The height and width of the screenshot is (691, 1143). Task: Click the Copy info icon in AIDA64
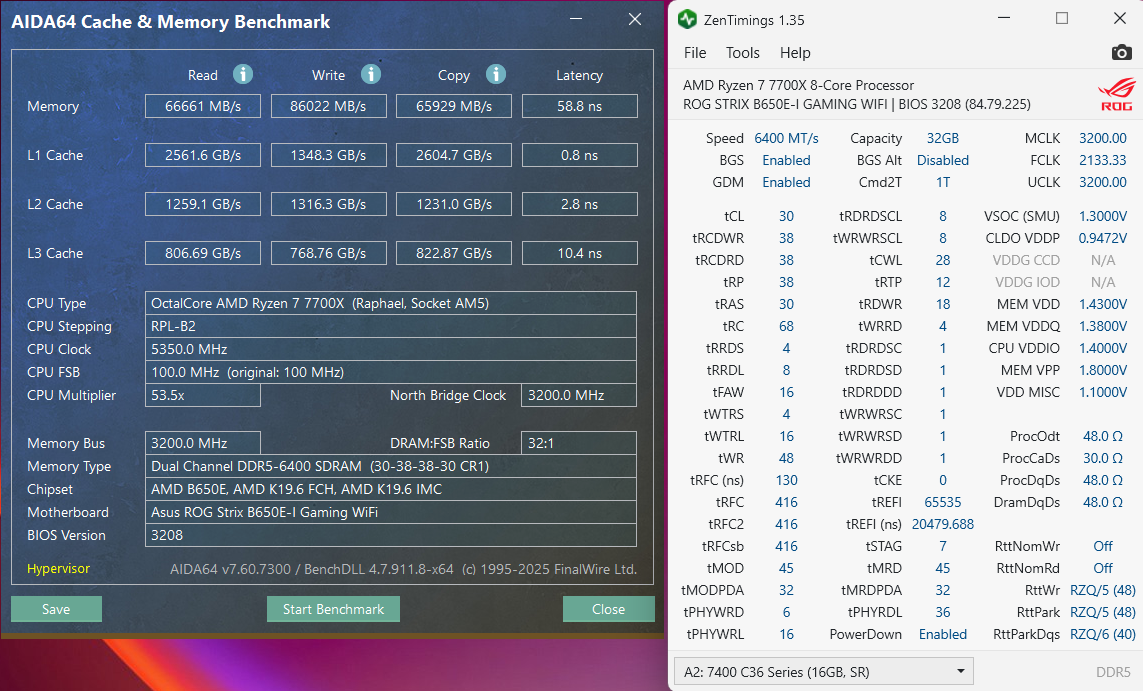496,74
